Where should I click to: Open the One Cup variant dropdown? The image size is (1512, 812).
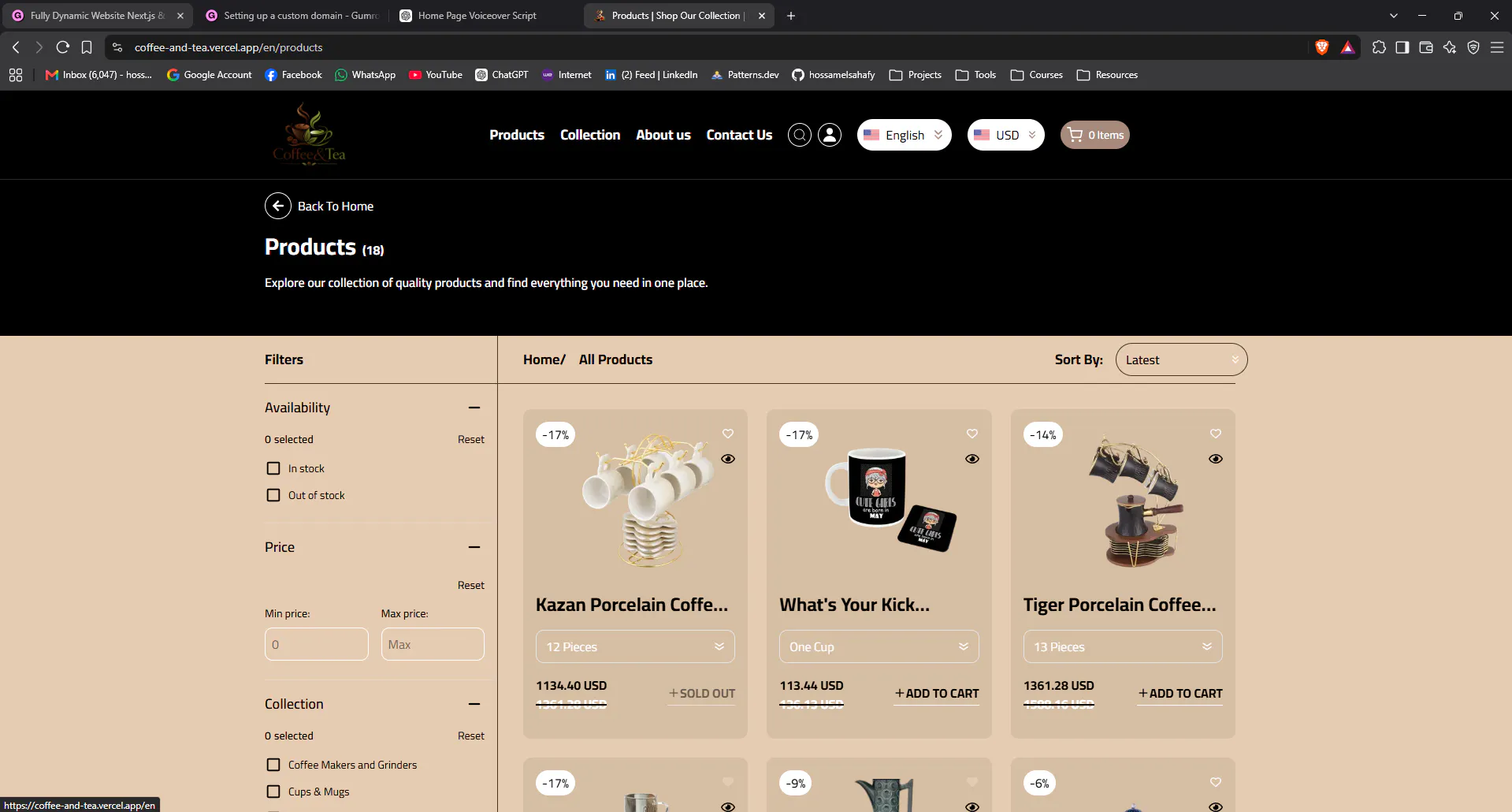point(879,646)
